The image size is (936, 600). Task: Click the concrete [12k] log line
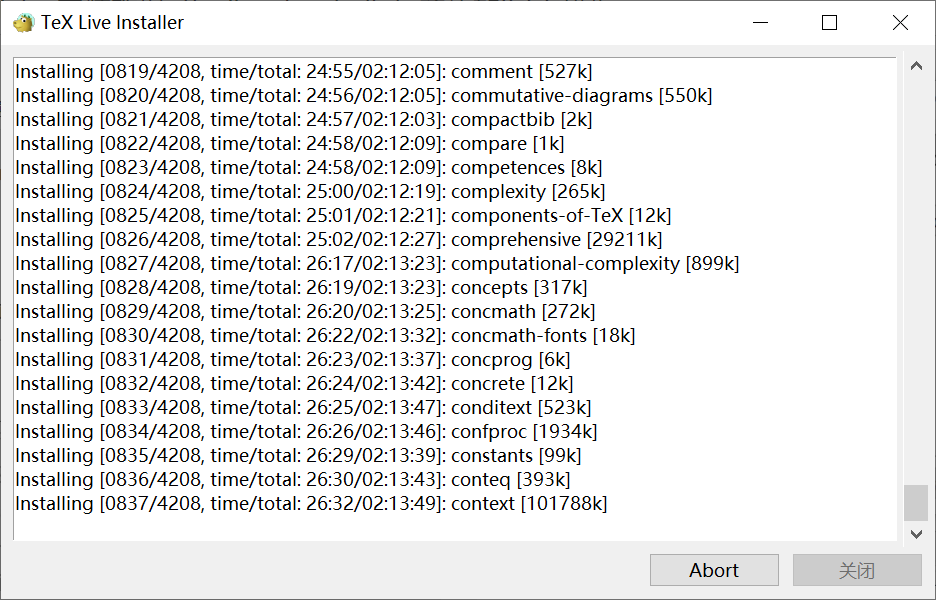pos(294,383)
